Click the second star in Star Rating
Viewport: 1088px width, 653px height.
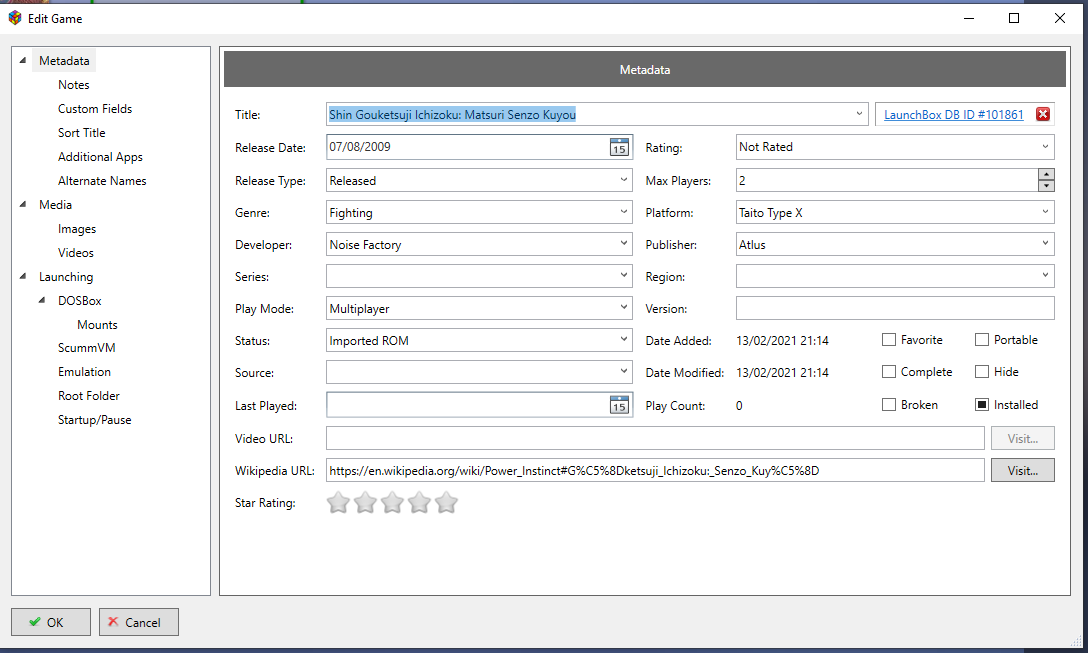tap(365, 502)
